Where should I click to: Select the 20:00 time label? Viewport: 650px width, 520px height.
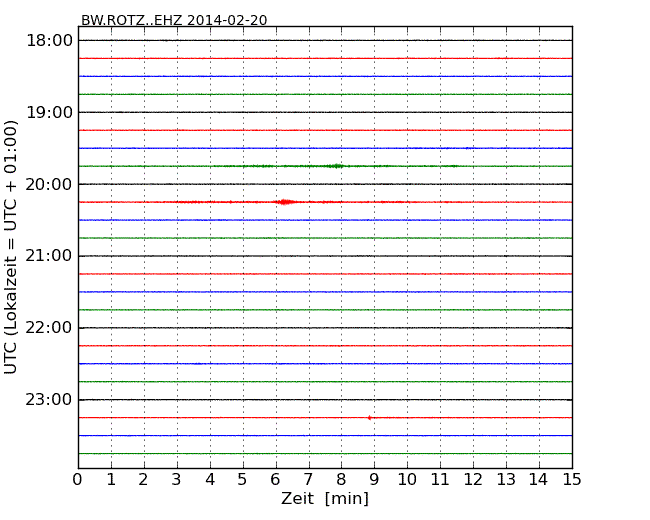click(x=49, y=184)
